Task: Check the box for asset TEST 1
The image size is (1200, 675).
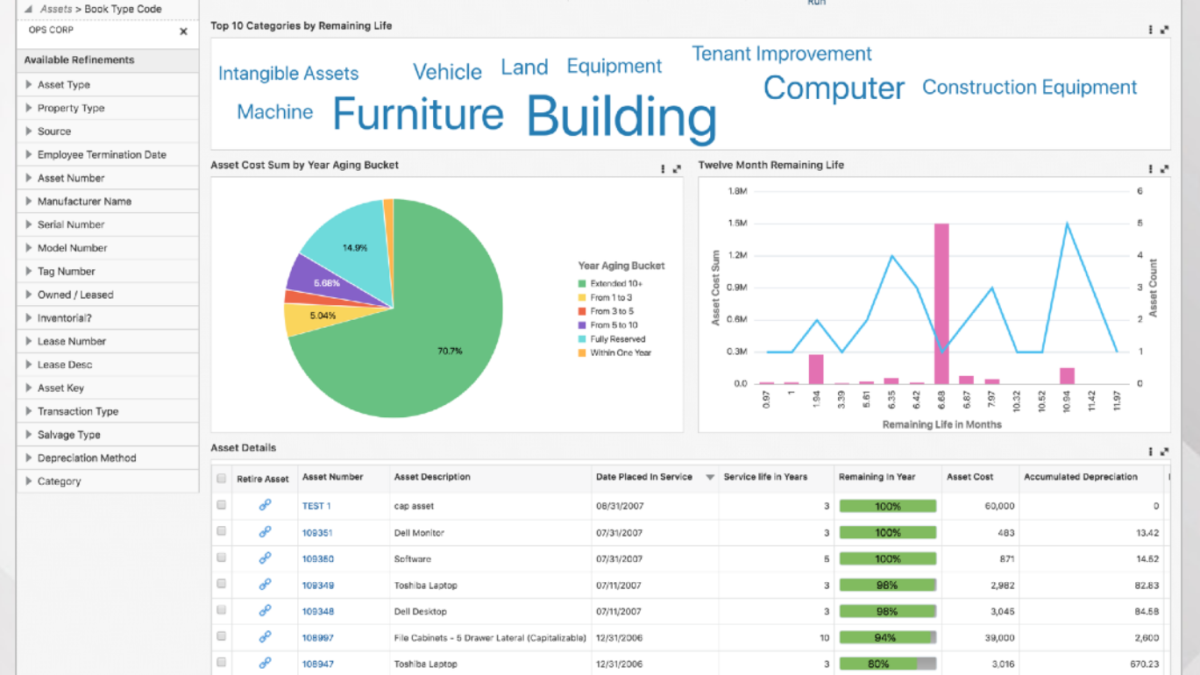Action: pos(221,506)
